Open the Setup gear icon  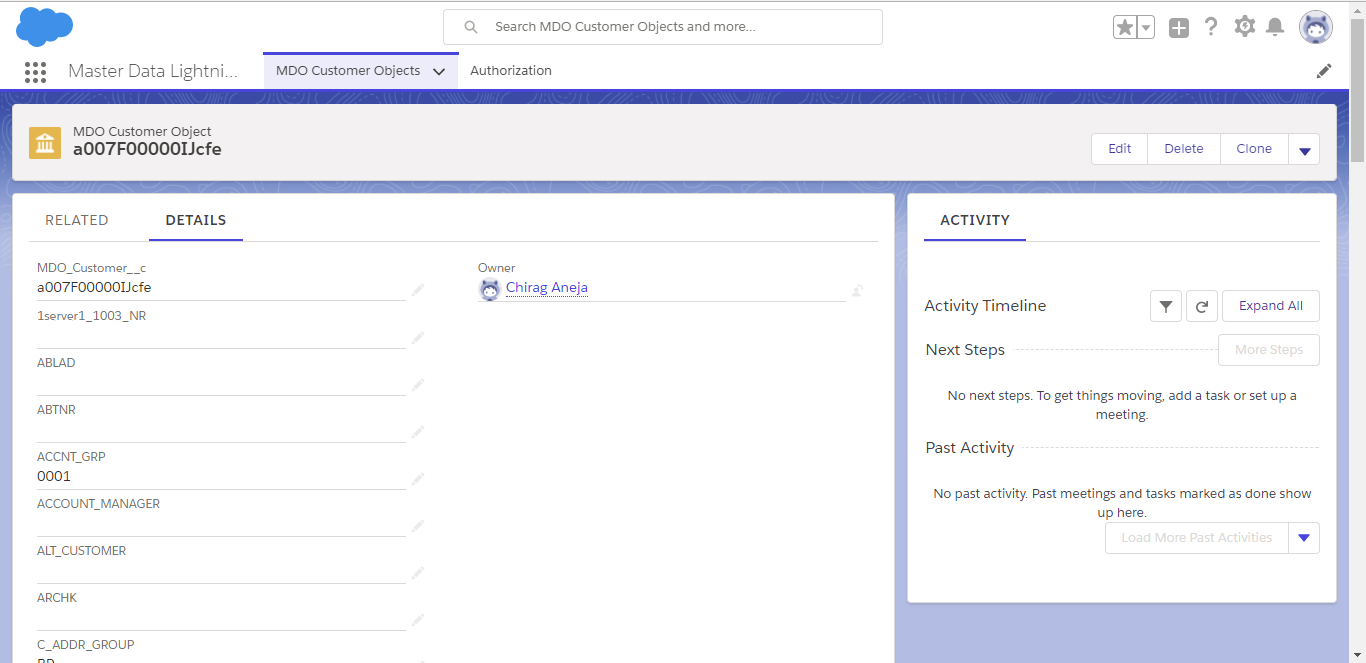[x=1244, y=27]
